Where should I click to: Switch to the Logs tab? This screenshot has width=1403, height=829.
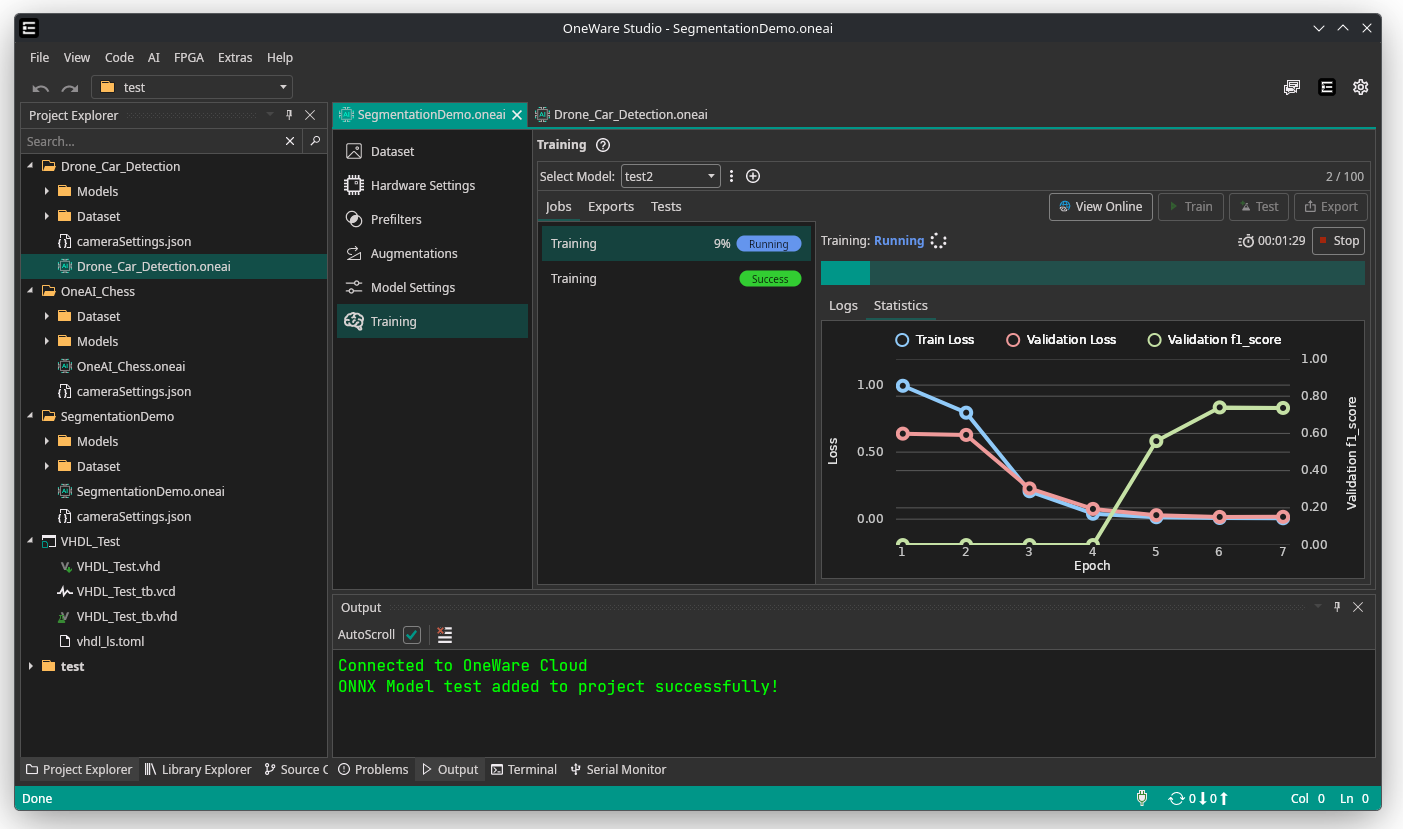click(x=843, y=305)
